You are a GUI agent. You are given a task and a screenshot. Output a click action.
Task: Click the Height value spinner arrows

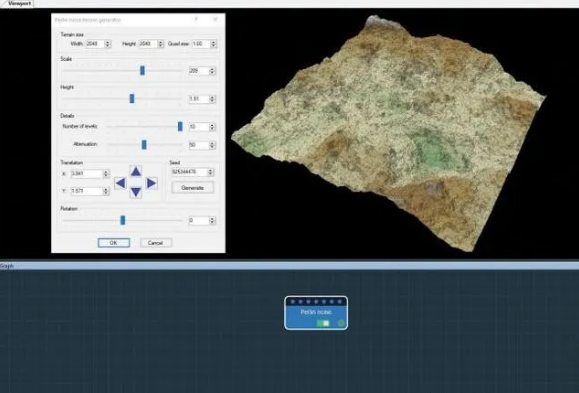coord(212,99)
